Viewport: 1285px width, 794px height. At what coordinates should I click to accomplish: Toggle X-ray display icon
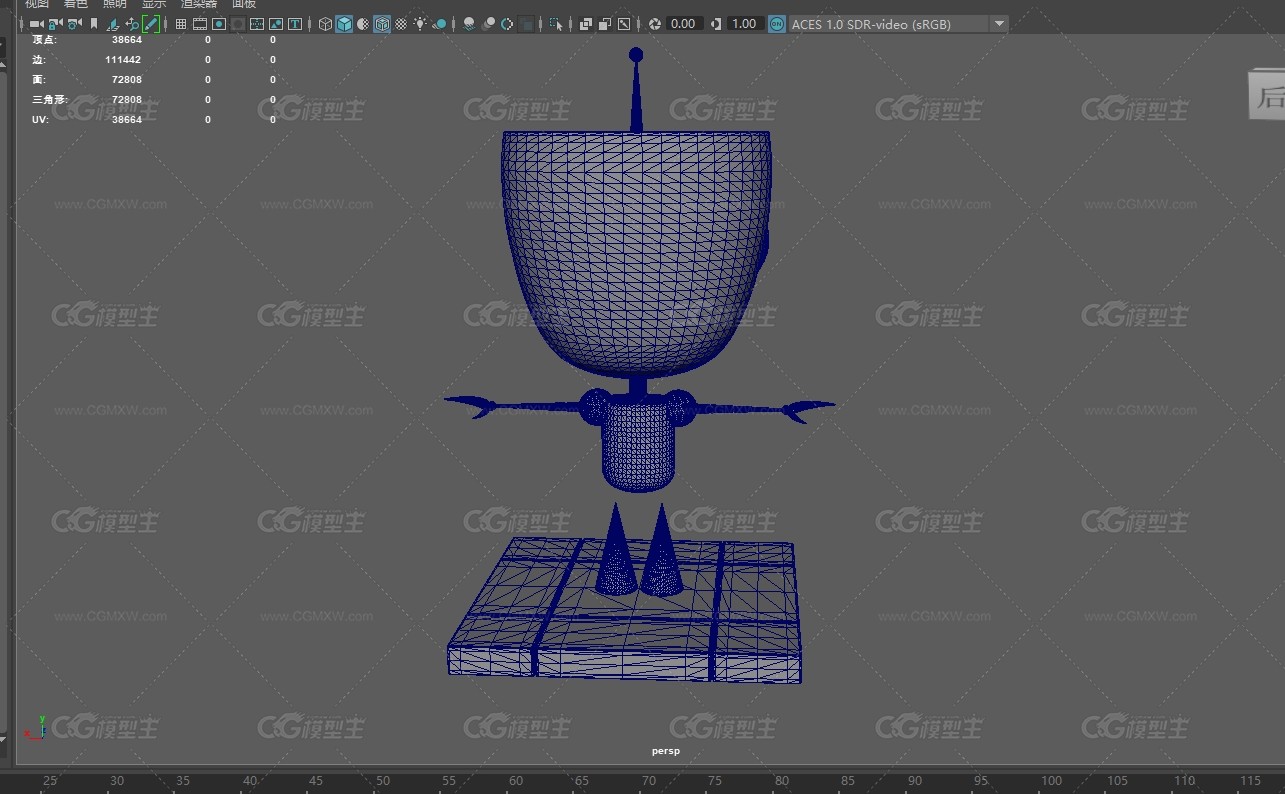tap(586, 24)
